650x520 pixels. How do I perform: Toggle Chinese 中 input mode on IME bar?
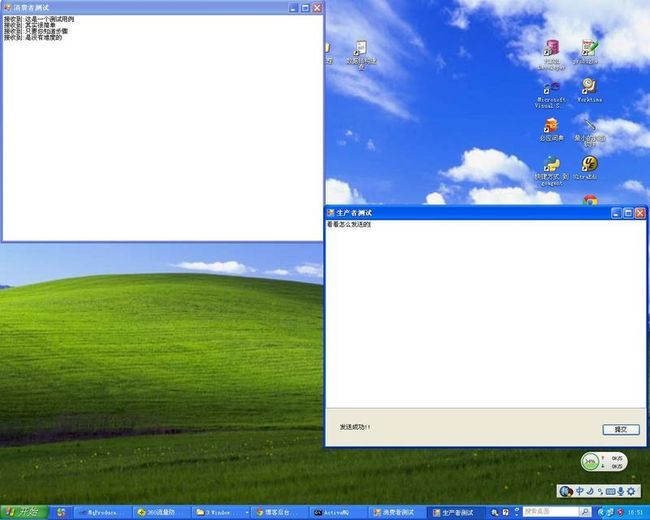coord(580,491)
